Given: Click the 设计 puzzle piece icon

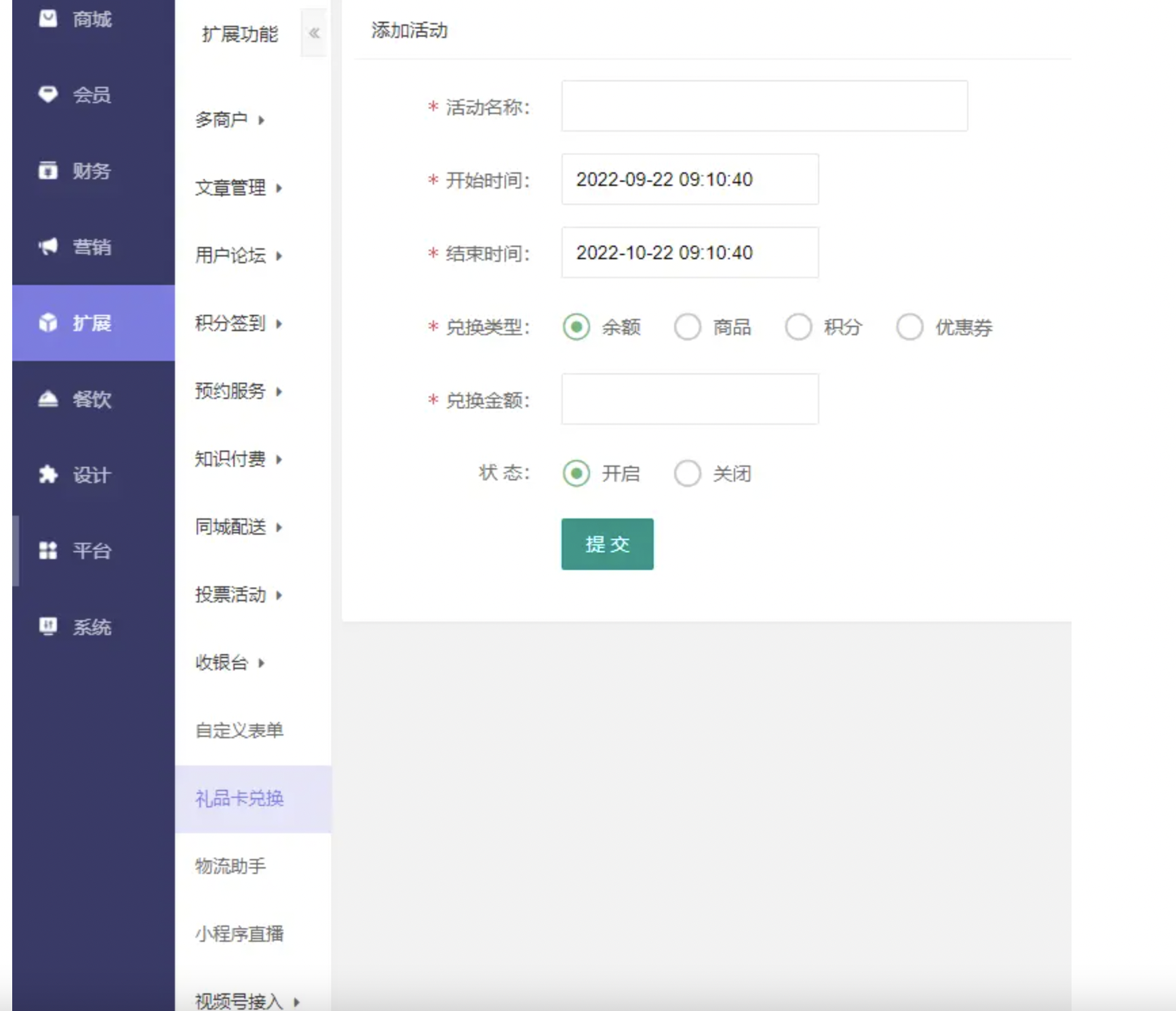Looking at the screenshot, I should pos(48,474).
